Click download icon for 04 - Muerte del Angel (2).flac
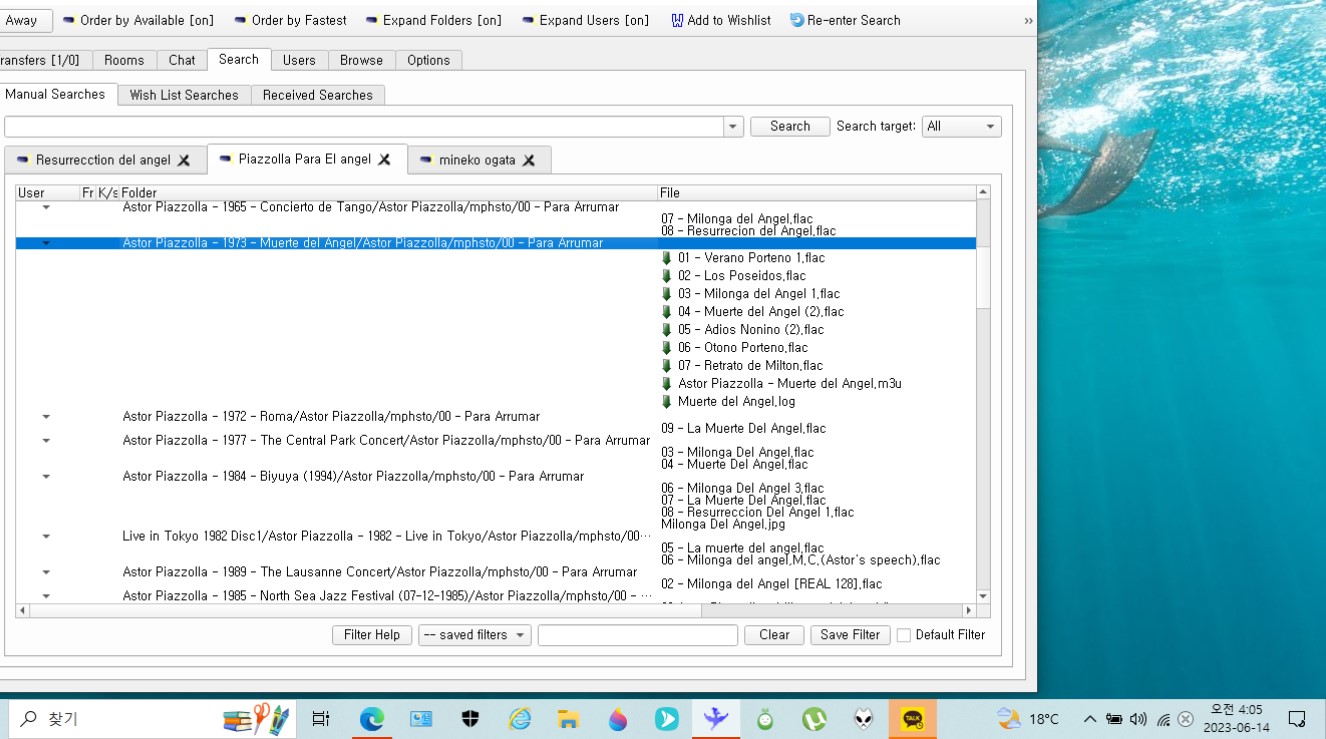The width and height of the screenshot is (1326, 739). tap(667, 312)
